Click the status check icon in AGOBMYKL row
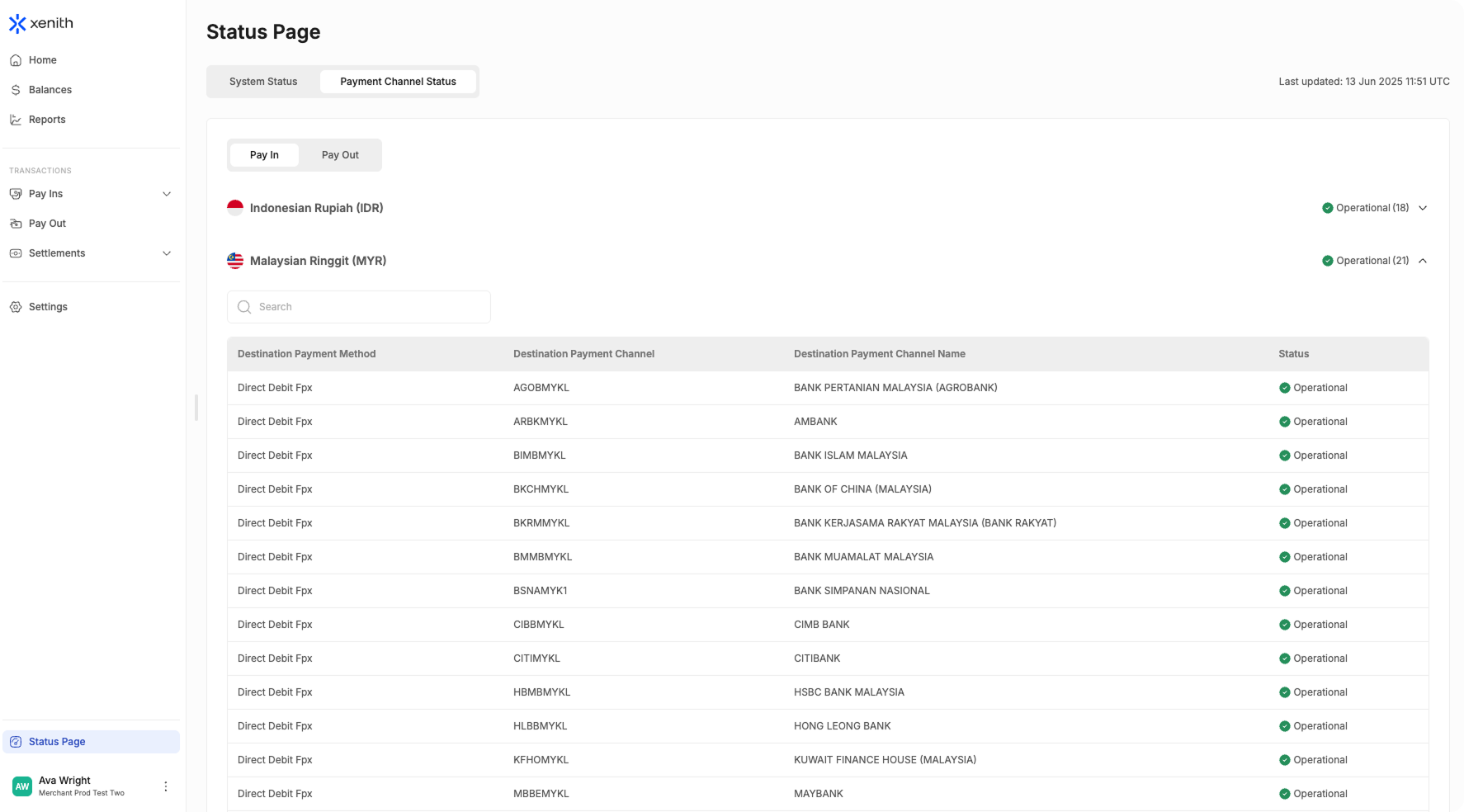1464x812 pixels. click(1285, 388)
